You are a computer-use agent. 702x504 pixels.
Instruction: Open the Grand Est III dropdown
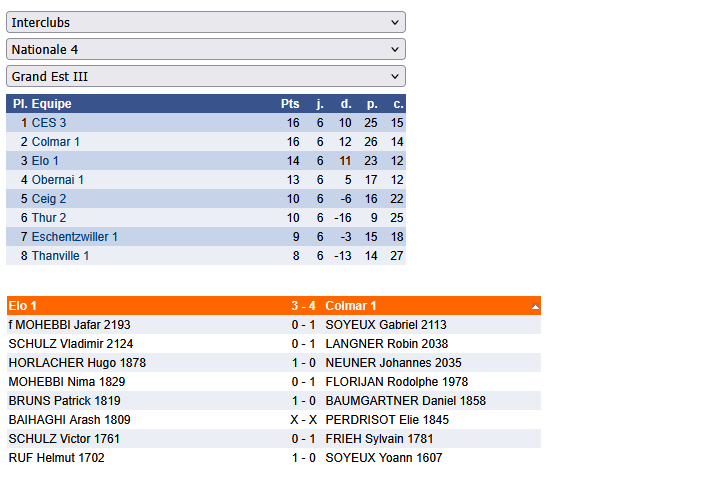tap(206, 77)
